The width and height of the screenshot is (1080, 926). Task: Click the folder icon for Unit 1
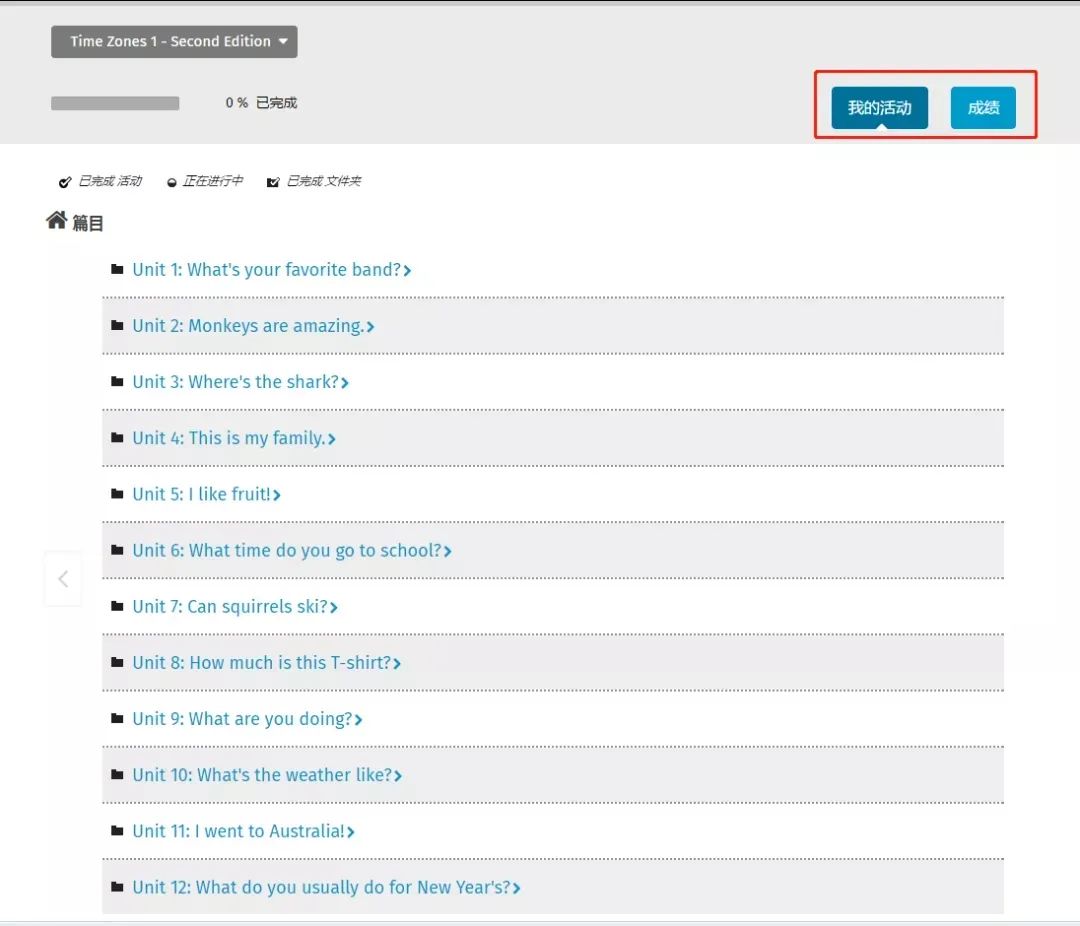coord(117,269)
